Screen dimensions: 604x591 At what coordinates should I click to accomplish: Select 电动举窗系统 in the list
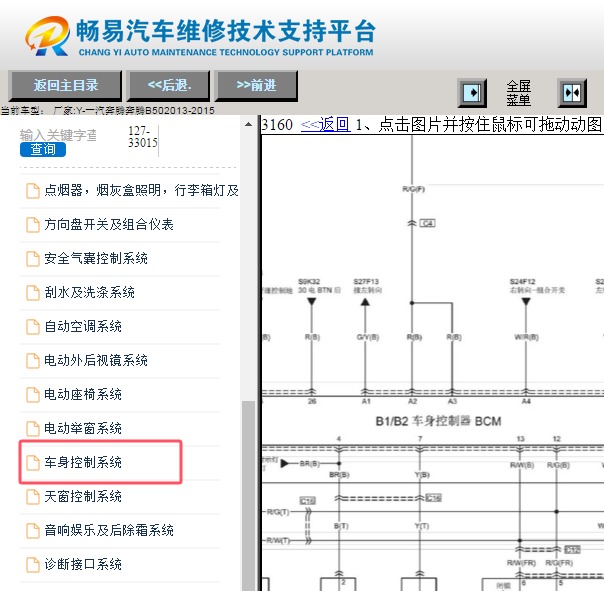[83, 428]
